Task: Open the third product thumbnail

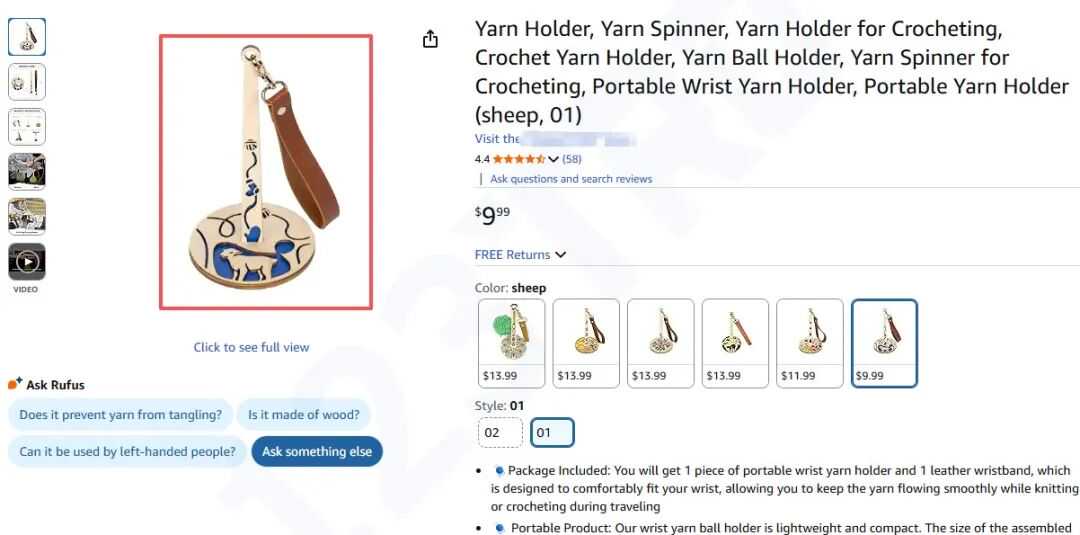Action: click(x=27, y=127)
